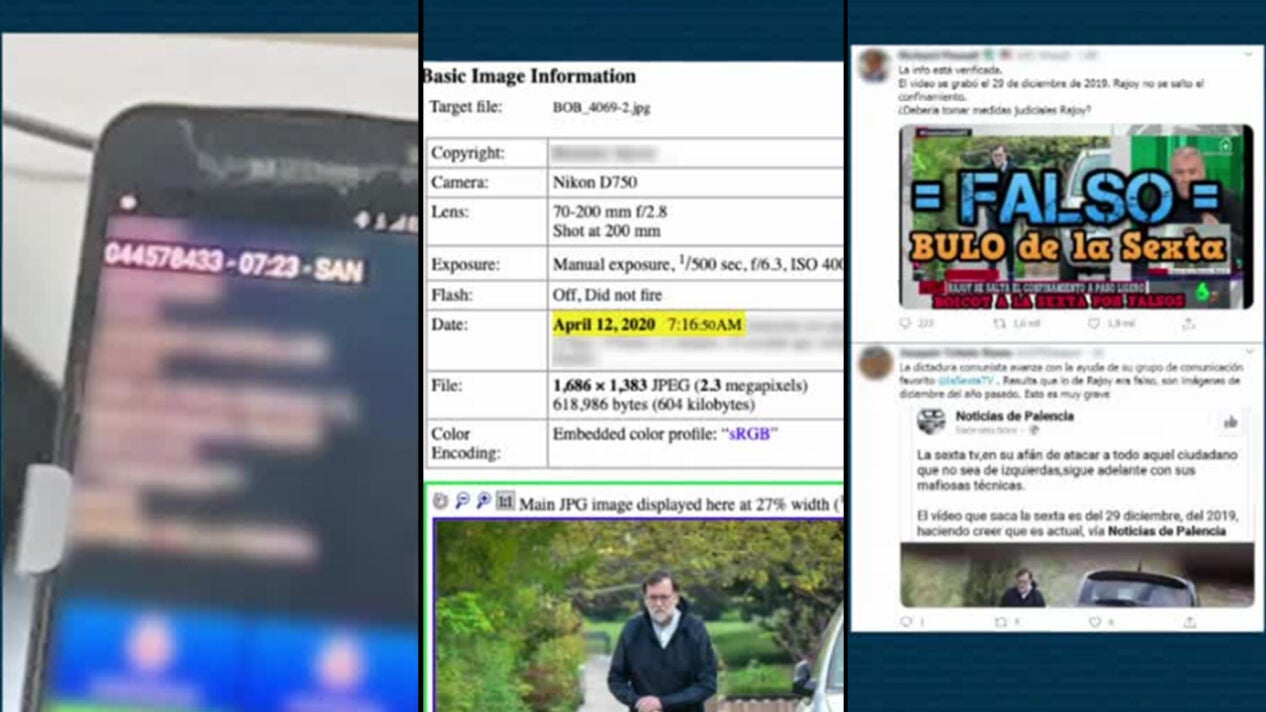Share the tweet quoting Noticias de Palencia
The width and height of the screenshot is (1266, 712).
point(1188,622)
